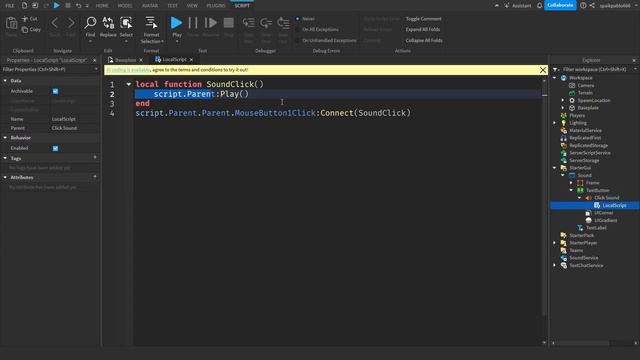Dismiss the yellow AI coding banner
The width and height of the screenshot is (640, 360).
(x=543, y=70)
